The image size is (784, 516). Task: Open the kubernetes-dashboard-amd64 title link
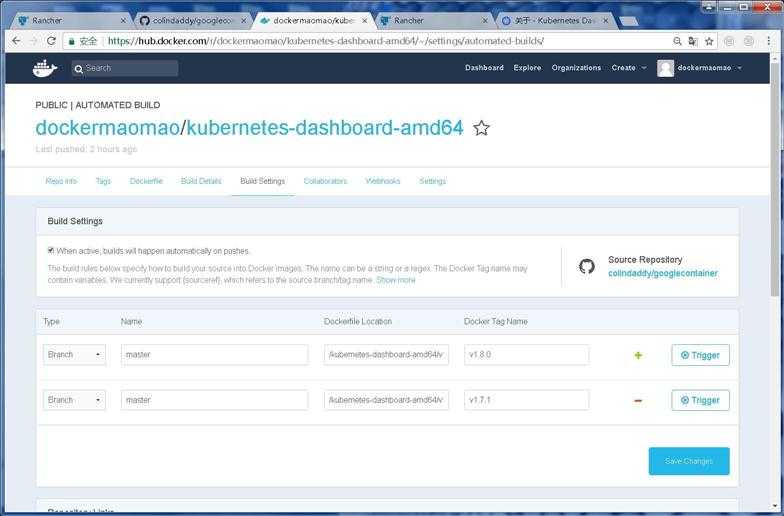coord(325,128)
